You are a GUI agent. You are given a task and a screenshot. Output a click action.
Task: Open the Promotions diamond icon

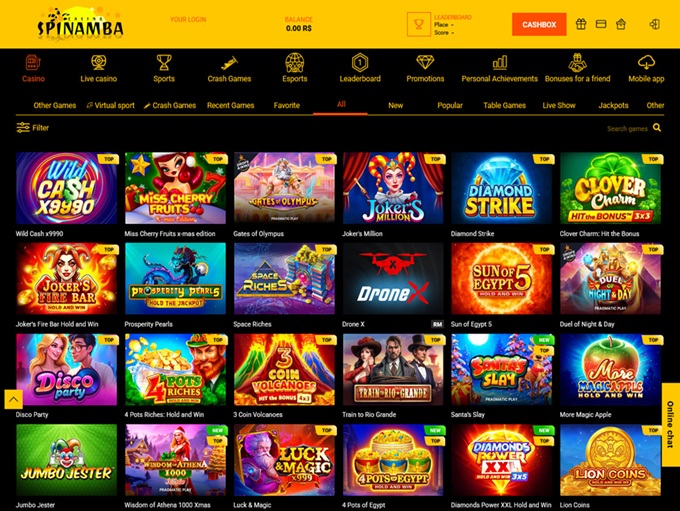425,62
